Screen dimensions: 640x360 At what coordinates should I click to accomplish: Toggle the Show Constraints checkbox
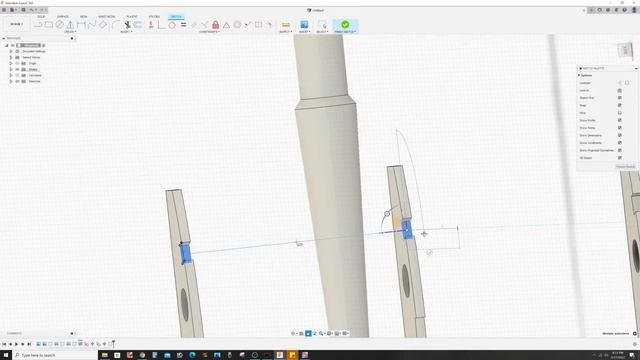click(620, 143)
